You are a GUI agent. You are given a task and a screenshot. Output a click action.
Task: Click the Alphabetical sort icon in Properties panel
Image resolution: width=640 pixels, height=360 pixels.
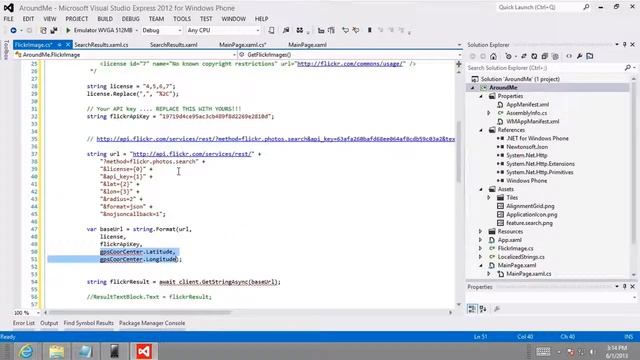coord(483,309)
